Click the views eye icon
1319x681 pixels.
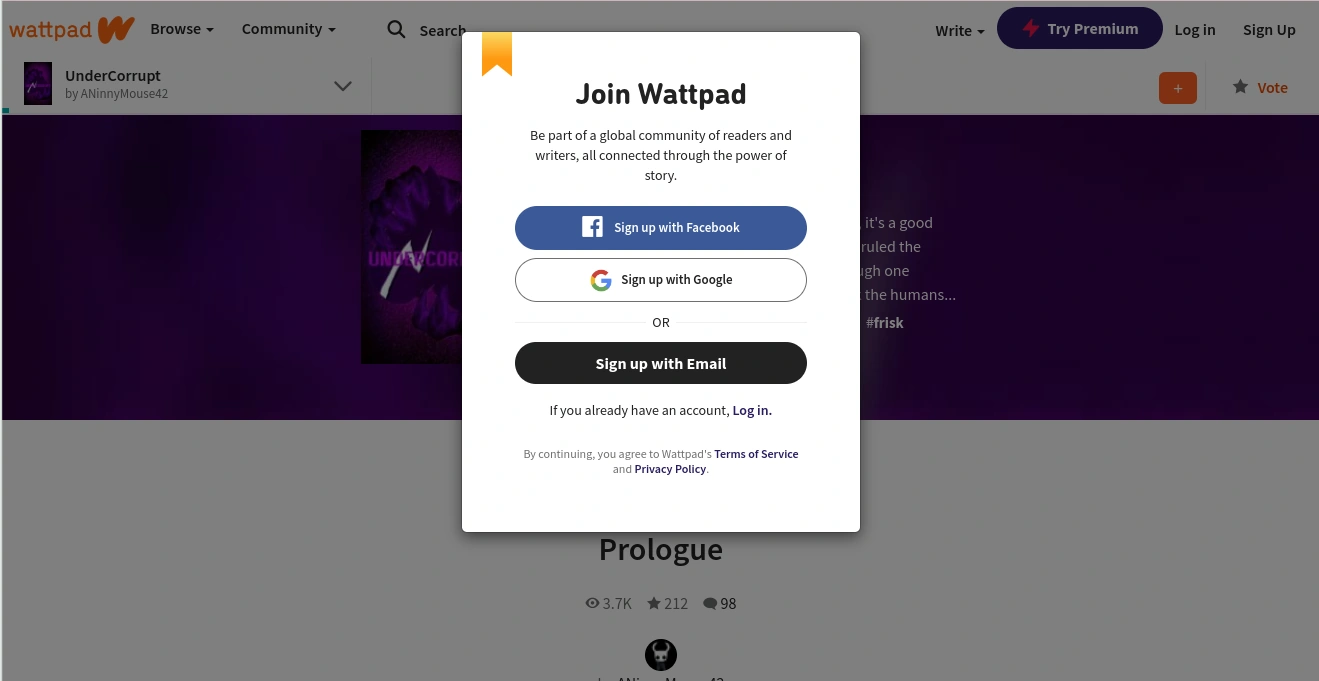pyautogui.click(x=592, y=603)
